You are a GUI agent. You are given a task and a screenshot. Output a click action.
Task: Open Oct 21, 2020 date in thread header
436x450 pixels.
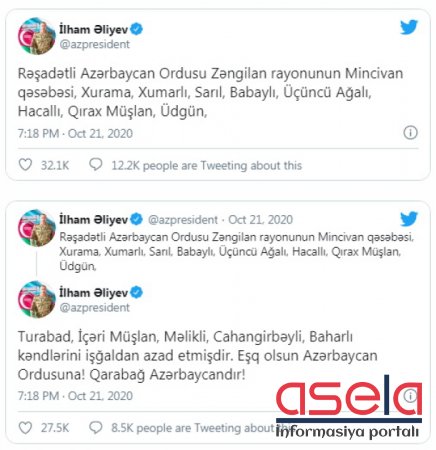point(261,220)
